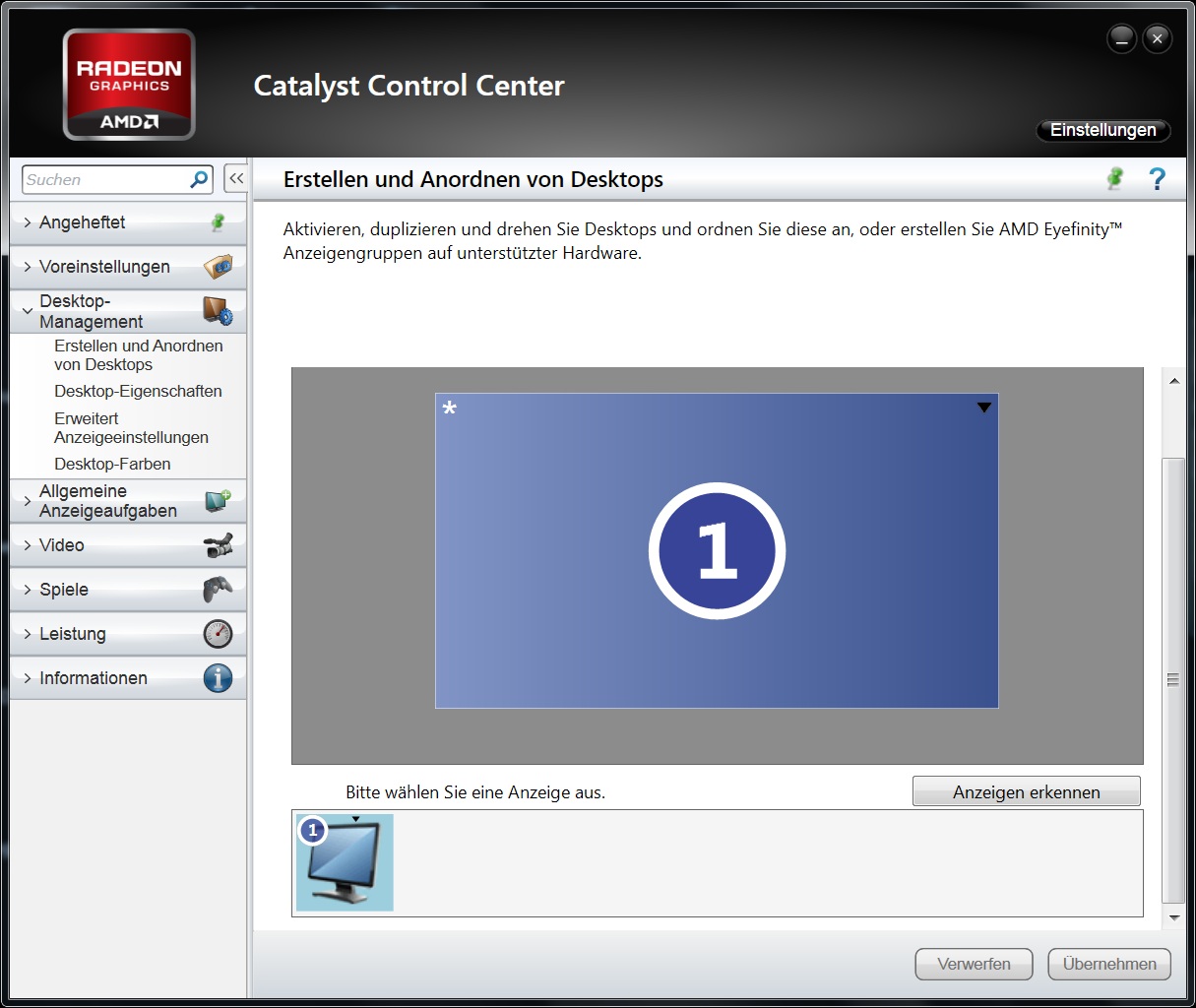Click the Leistung gauge icon
1196x1008 pixels.
(x=218, y=634)
